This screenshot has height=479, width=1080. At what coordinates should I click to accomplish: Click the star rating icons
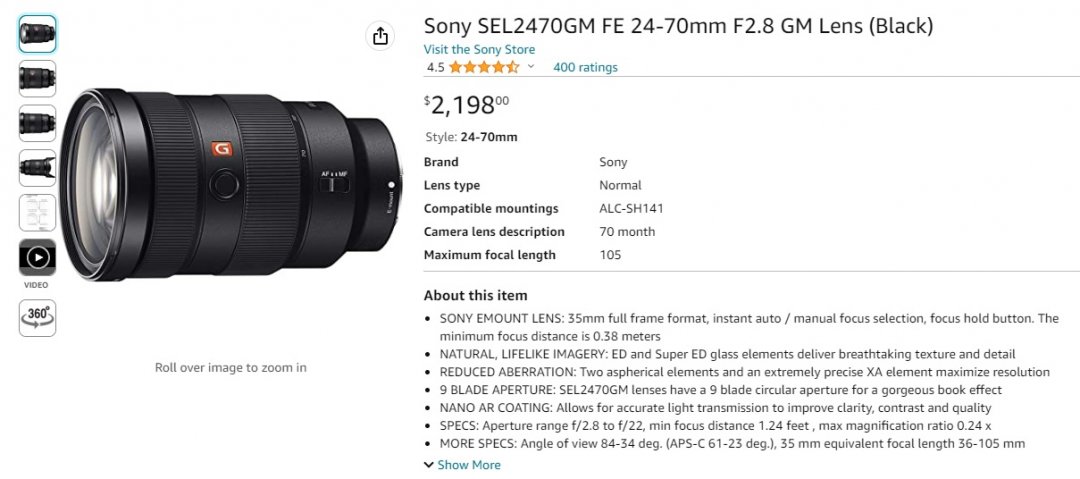484,67
